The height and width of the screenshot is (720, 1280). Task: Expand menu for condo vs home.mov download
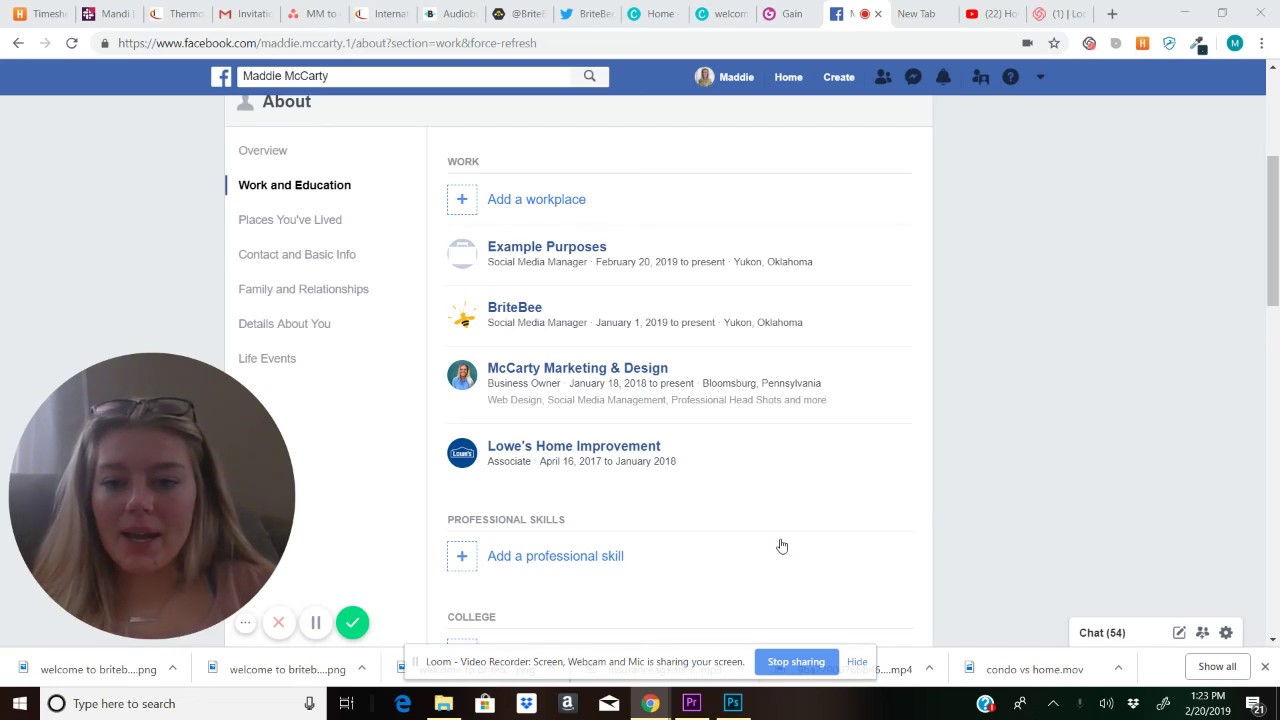[1118, 668]
